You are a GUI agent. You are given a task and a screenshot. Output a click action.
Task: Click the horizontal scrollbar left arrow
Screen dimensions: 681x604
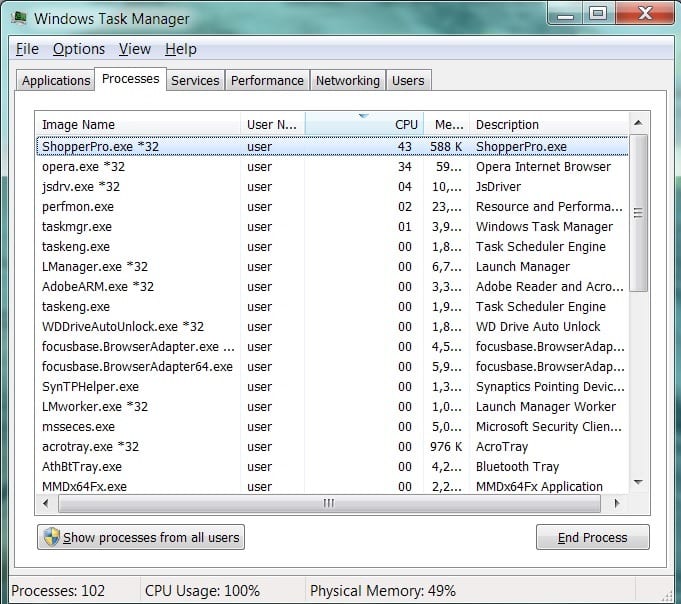[46, 504]
